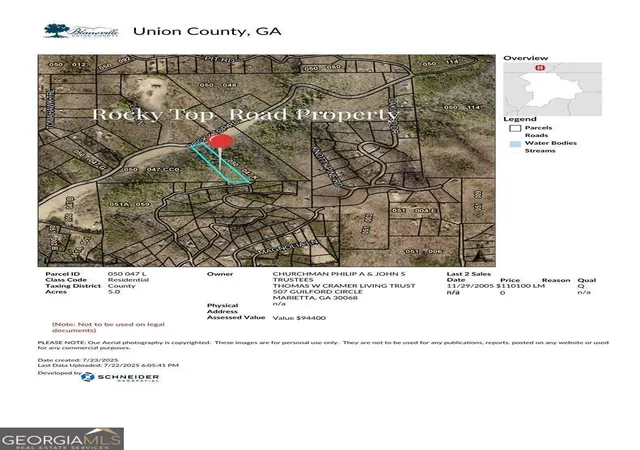Click the red marker in the Overview map
Image resolution: width=640 pixels, height=450 pixels.
click(540, 67)
